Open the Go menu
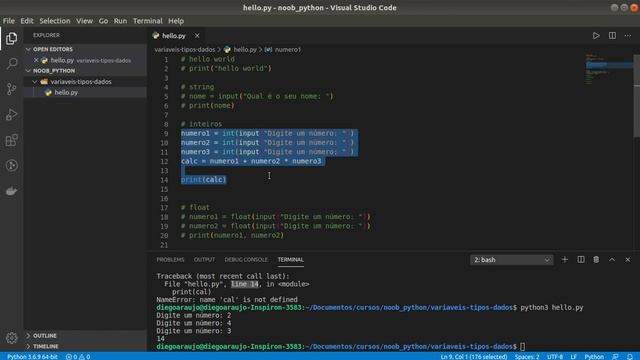 coord(103,21)
